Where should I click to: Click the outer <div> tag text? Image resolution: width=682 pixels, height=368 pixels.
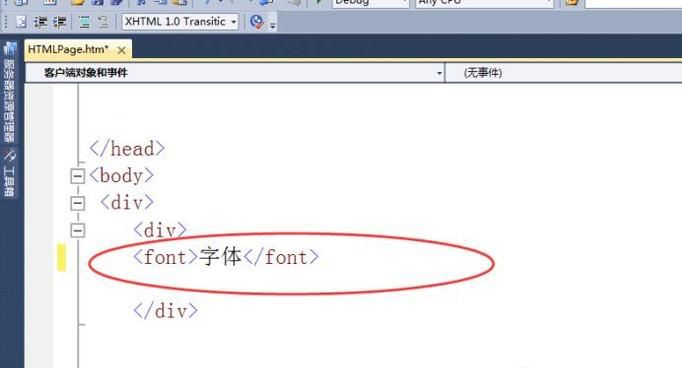(x=127, y=203)
